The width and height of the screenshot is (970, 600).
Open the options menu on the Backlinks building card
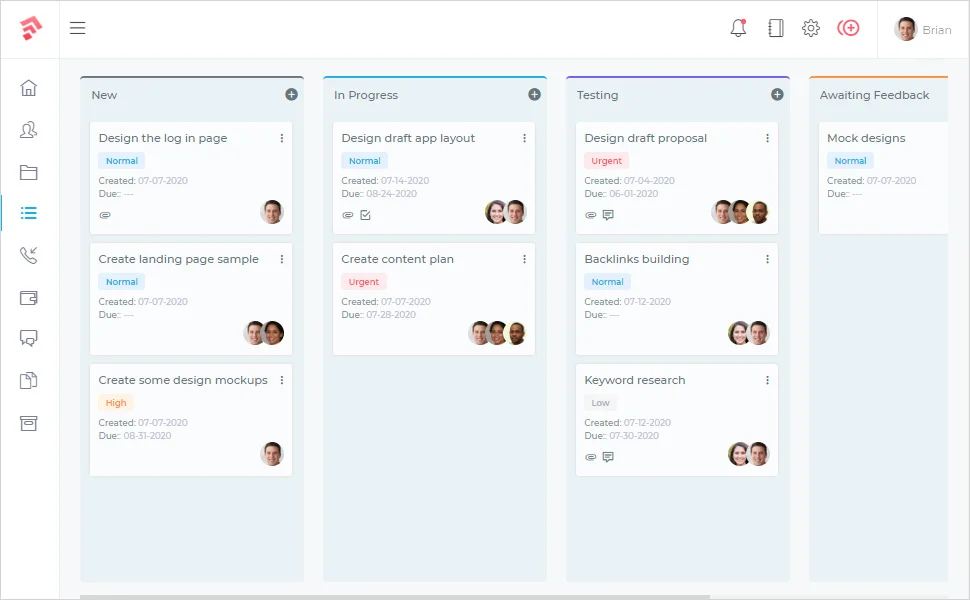coord(767,259)
